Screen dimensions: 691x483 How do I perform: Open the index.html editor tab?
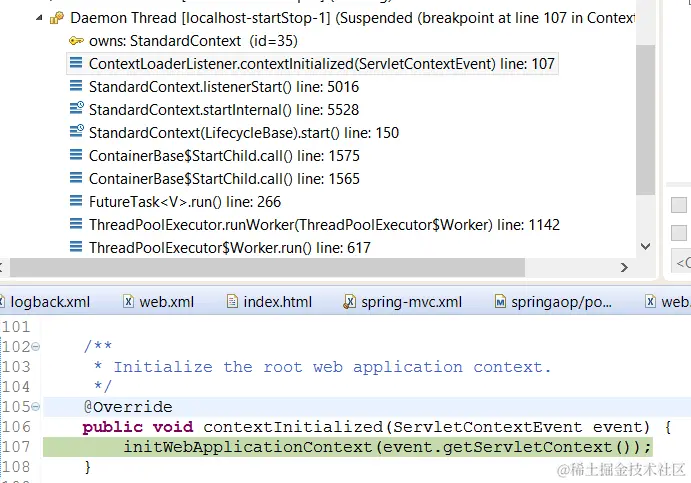[x=270, y=302]
